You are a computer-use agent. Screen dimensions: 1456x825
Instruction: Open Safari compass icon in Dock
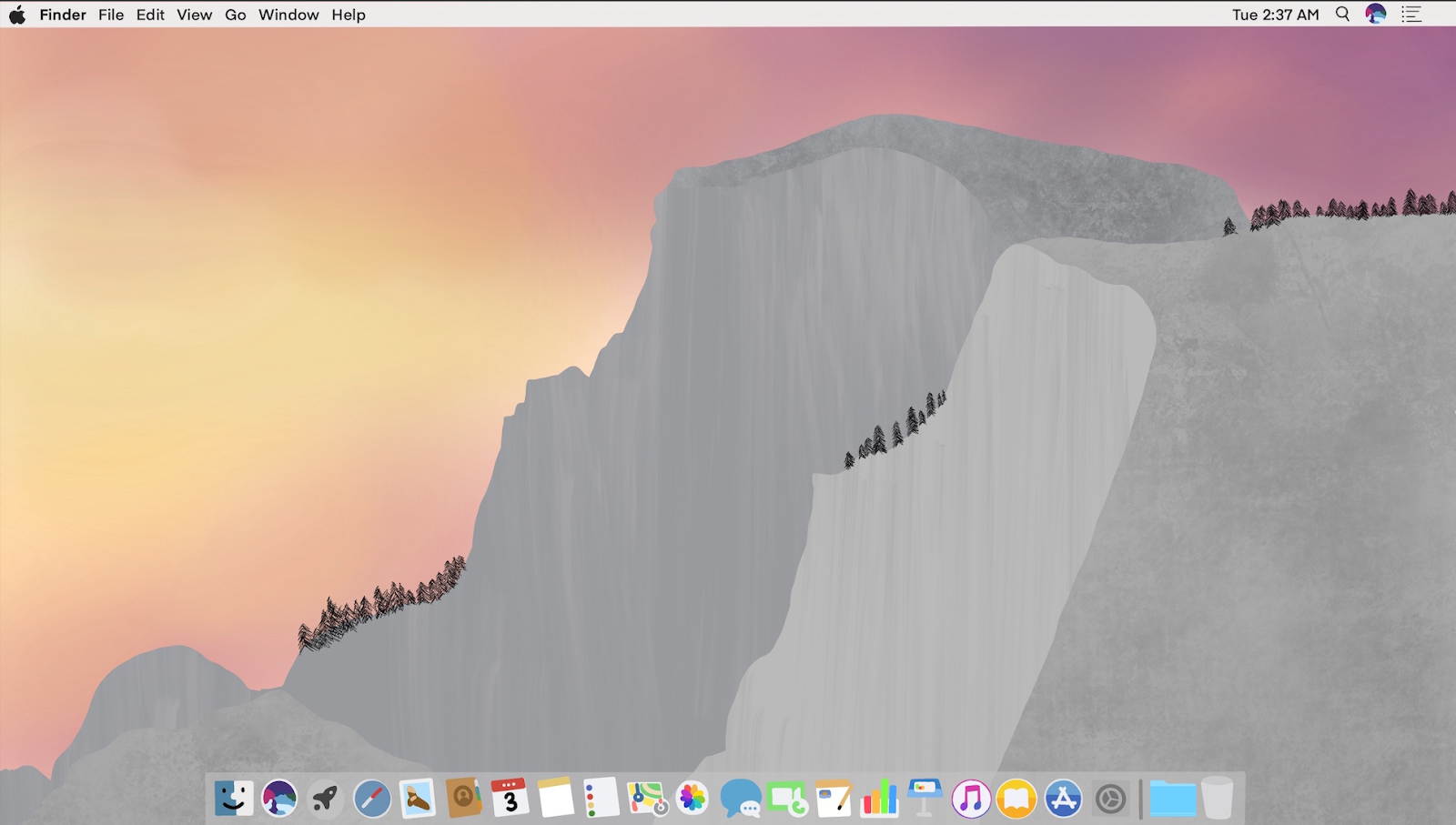371,799
